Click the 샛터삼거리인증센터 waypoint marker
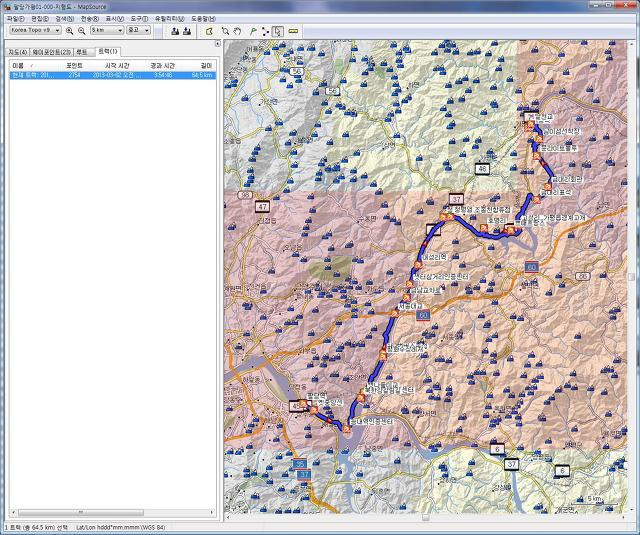This screenshot has height=535, width=640. click(x=409, y=284)
